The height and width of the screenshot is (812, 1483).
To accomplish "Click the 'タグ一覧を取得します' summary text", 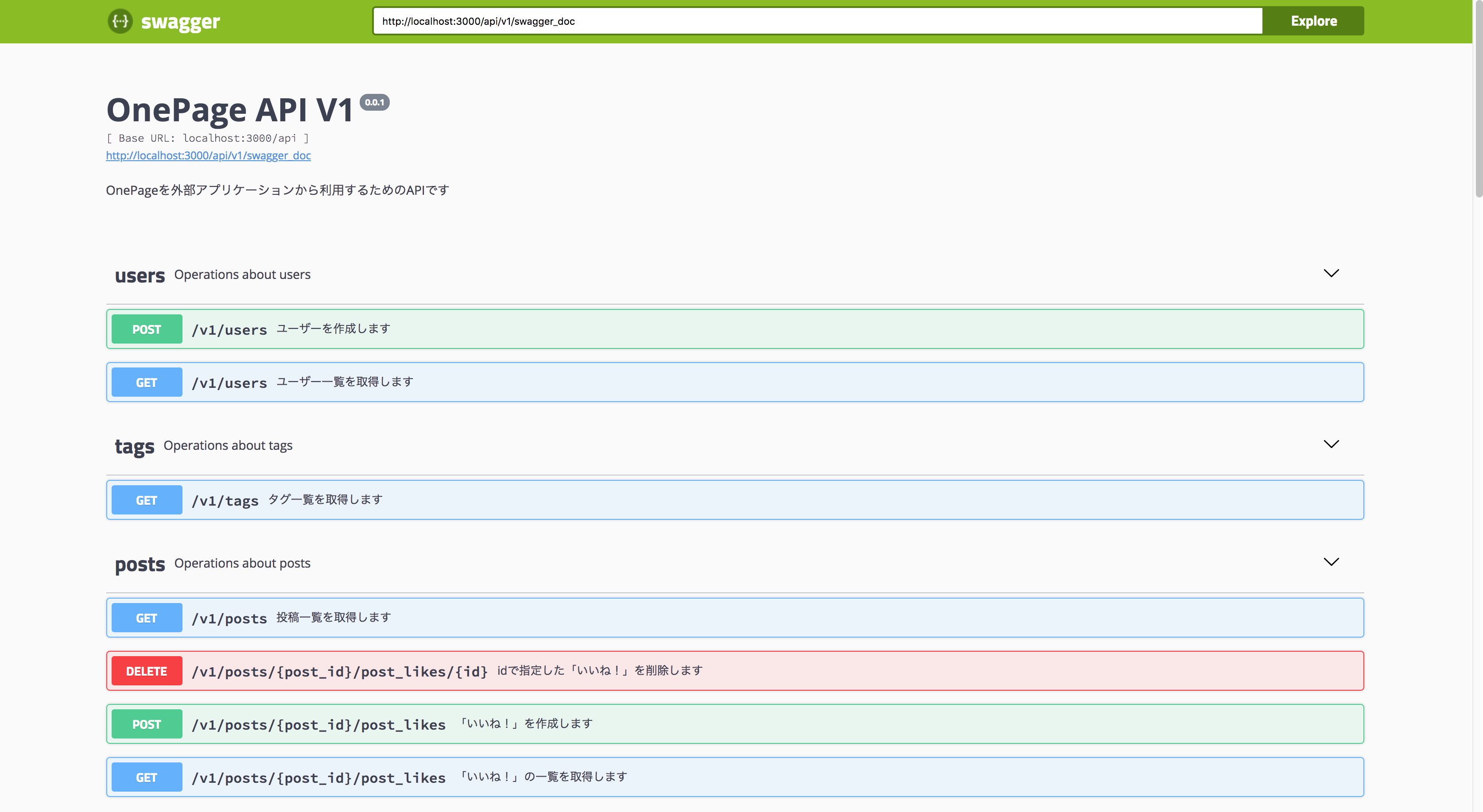I will point(325,499).
